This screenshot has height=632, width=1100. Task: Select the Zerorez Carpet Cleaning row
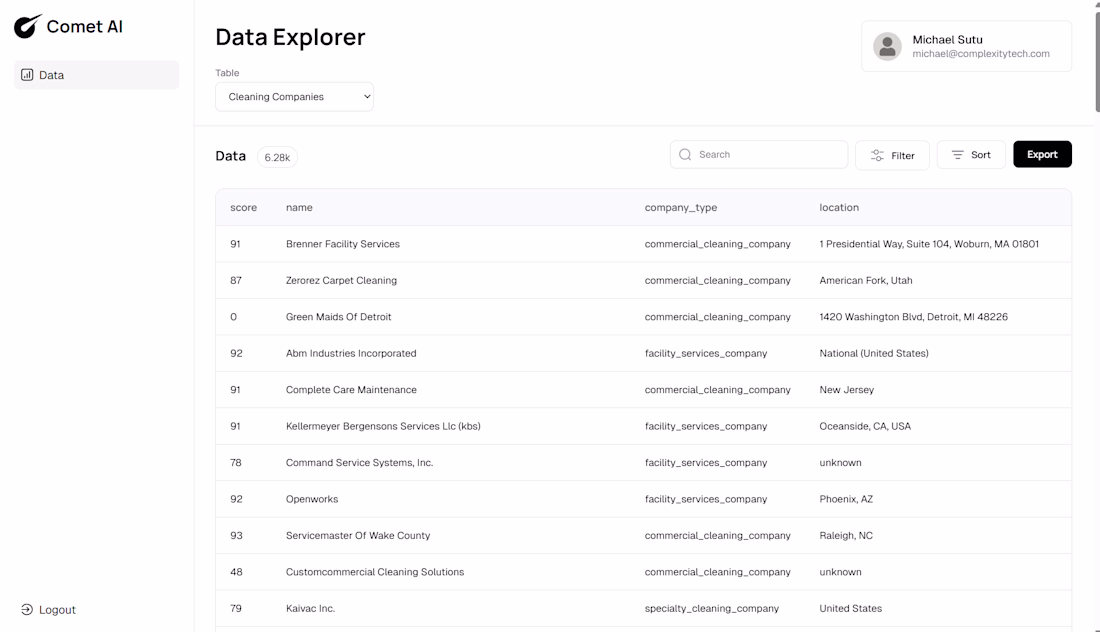341,281
